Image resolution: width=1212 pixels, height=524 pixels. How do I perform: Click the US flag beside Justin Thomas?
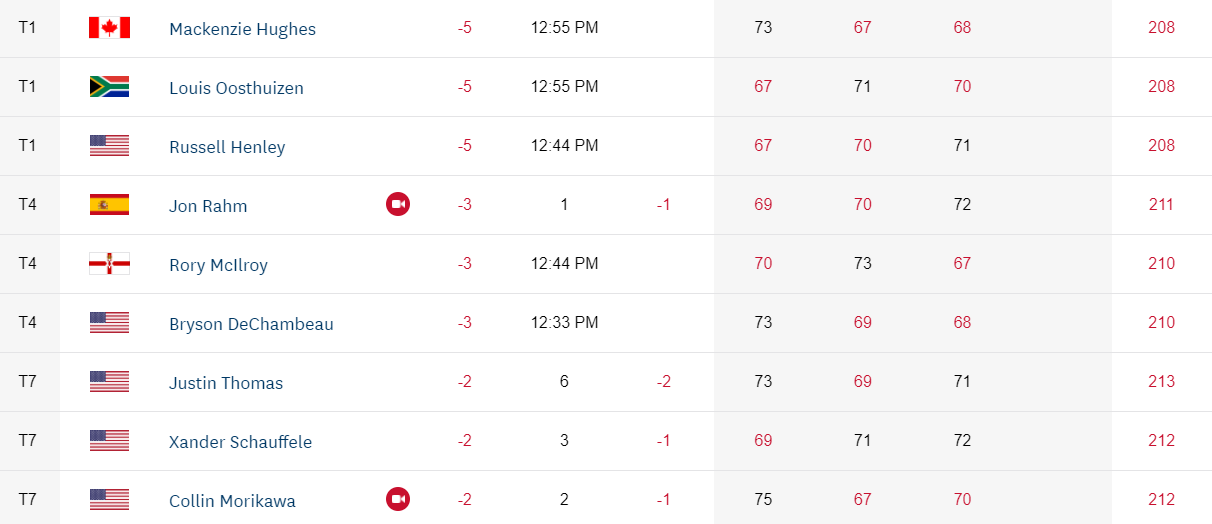point(109,382)
